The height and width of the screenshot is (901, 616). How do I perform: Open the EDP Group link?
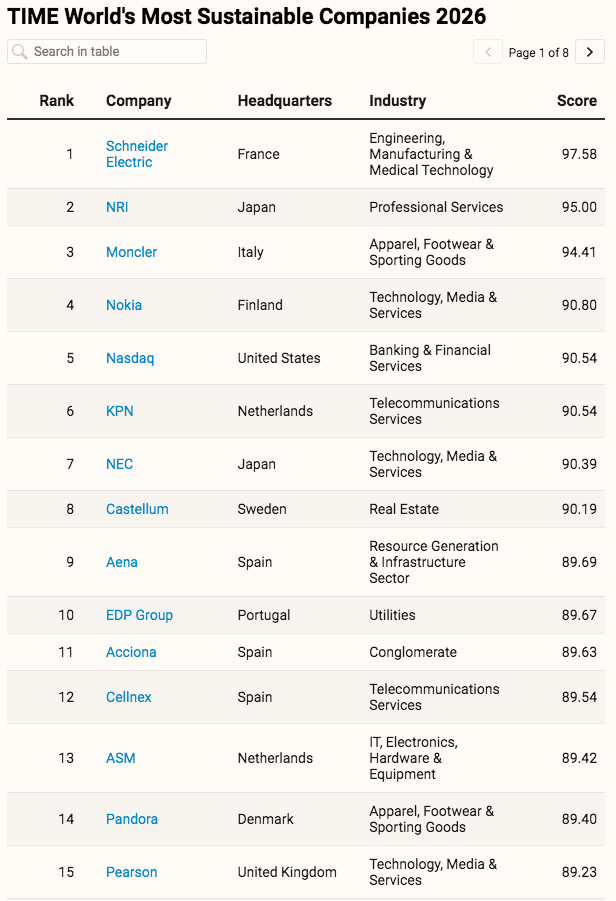click(139, 615)
